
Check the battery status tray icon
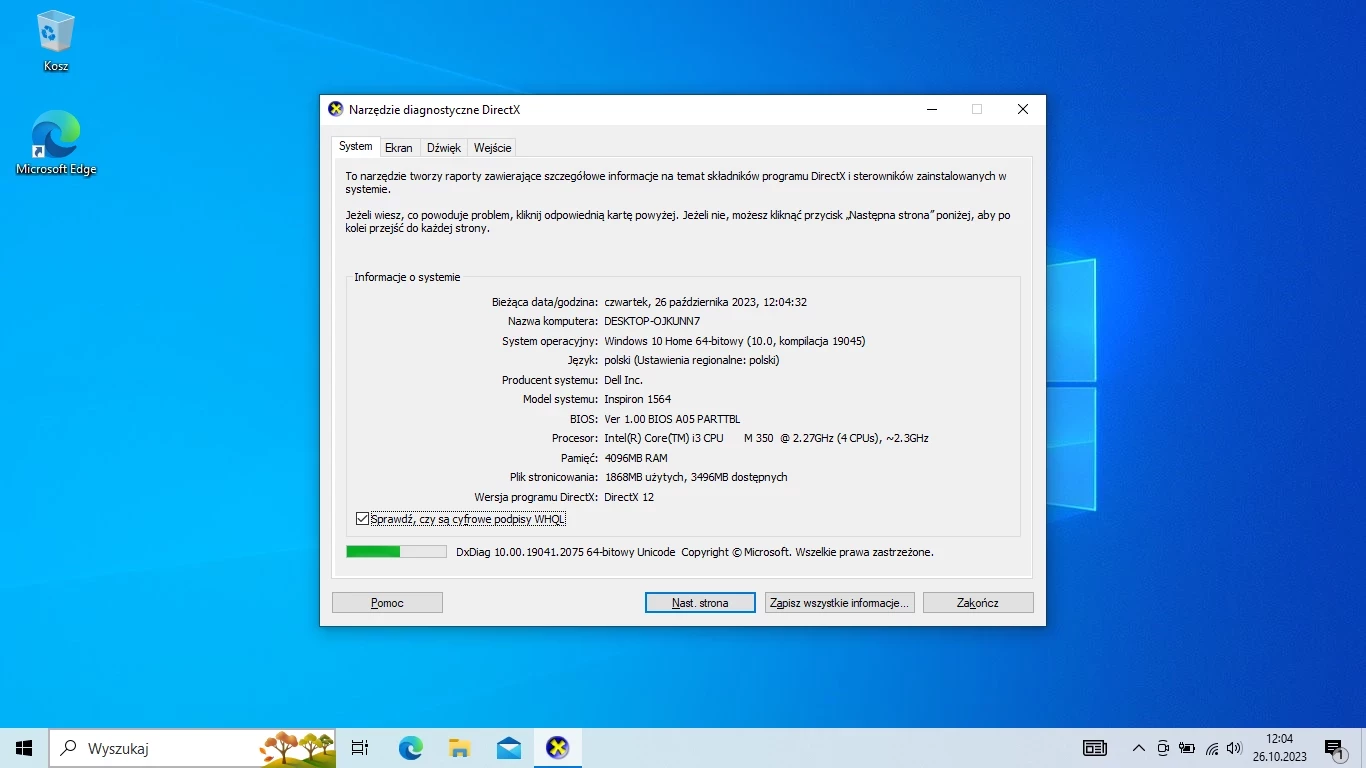pos(1187,748)
